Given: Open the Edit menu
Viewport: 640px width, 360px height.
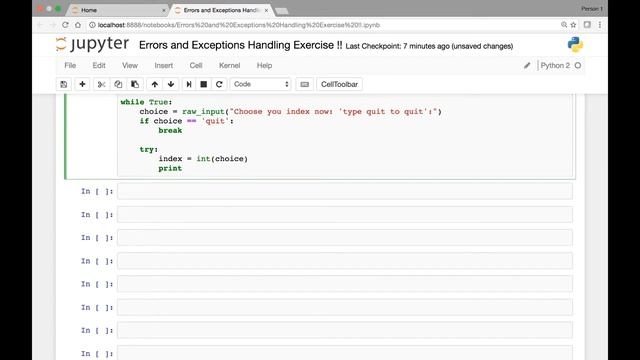Looking at the screenshot, I should [99, 65].
